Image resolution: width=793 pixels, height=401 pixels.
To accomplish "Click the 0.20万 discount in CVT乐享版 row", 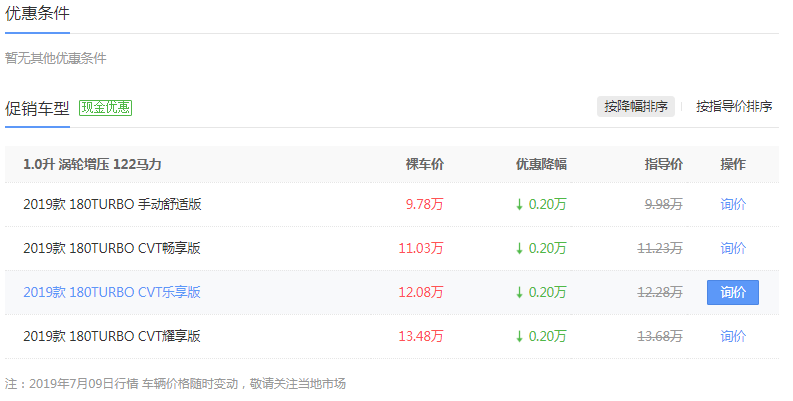I will point(541,292).
